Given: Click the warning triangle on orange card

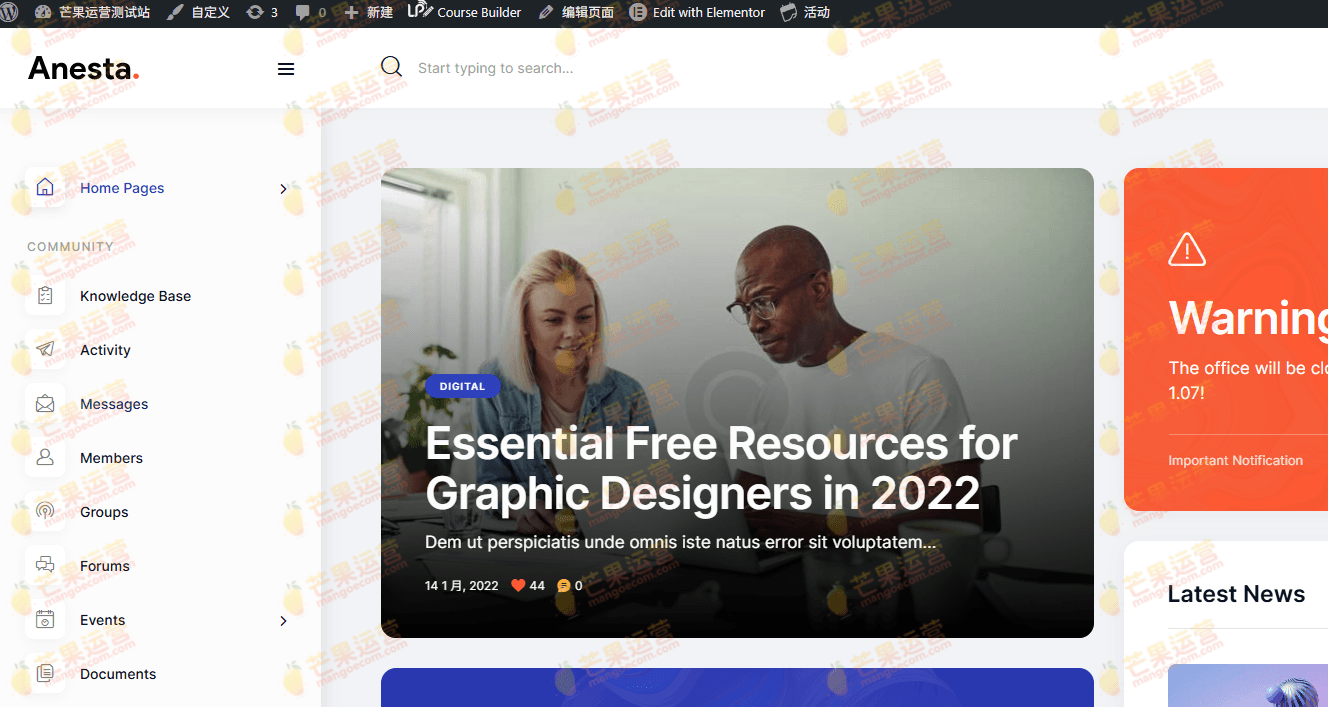Looking at the screenshot, I should coord(1187,249).
